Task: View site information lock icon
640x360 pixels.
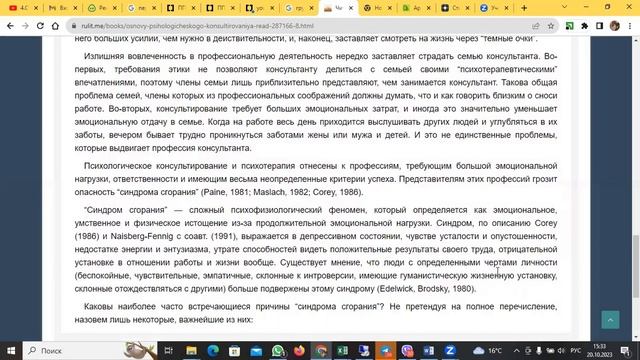Action: (74, 26)
